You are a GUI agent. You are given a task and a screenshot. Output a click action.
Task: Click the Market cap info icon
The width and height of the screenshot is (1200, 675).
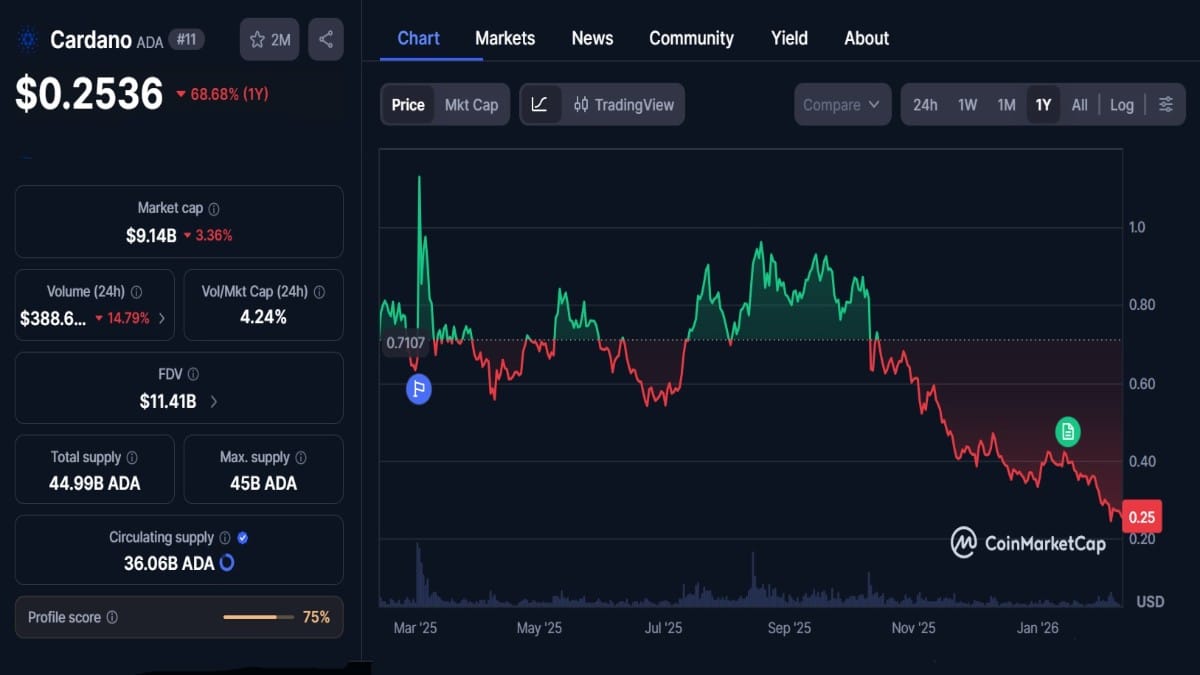click(214, 209)
